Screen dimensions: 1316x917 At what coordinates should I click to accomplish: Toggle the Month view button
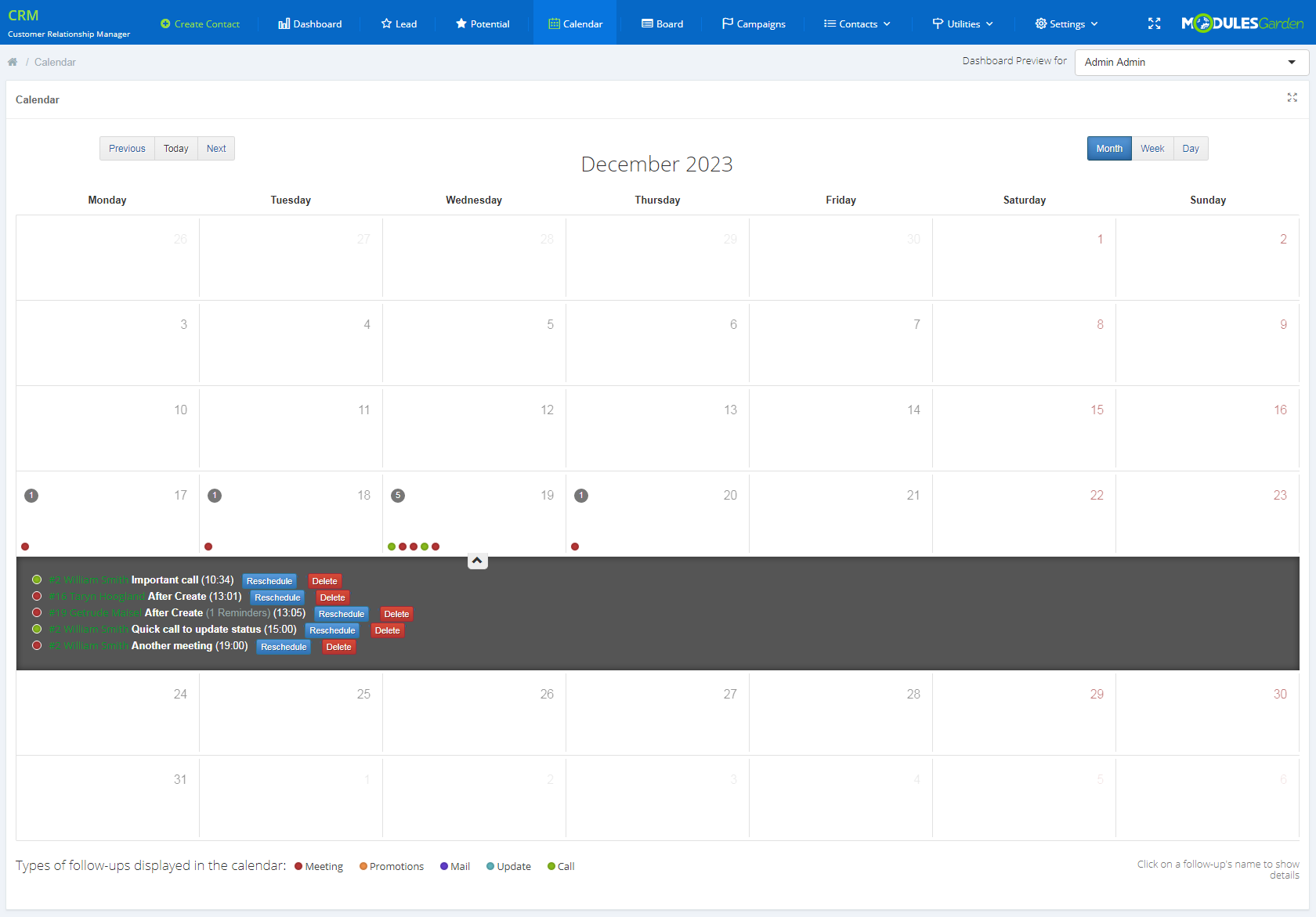pos(1108,148)
